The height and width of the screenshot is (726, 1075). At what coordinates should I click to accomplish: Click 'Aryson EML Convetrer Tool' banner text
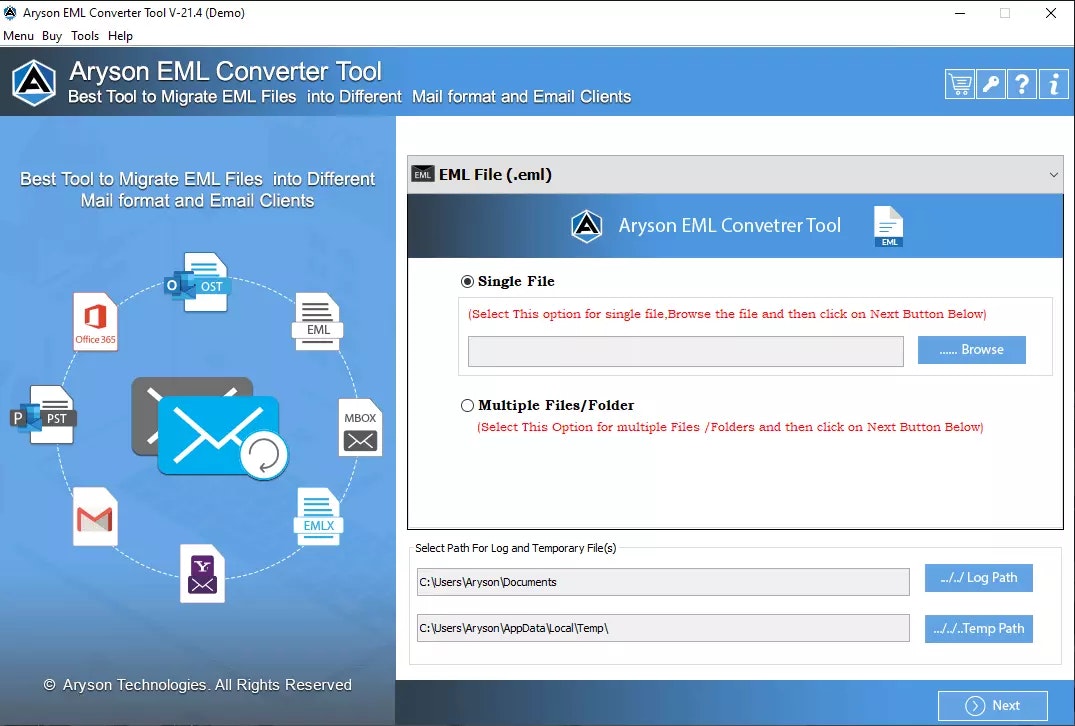coord(729,226)
